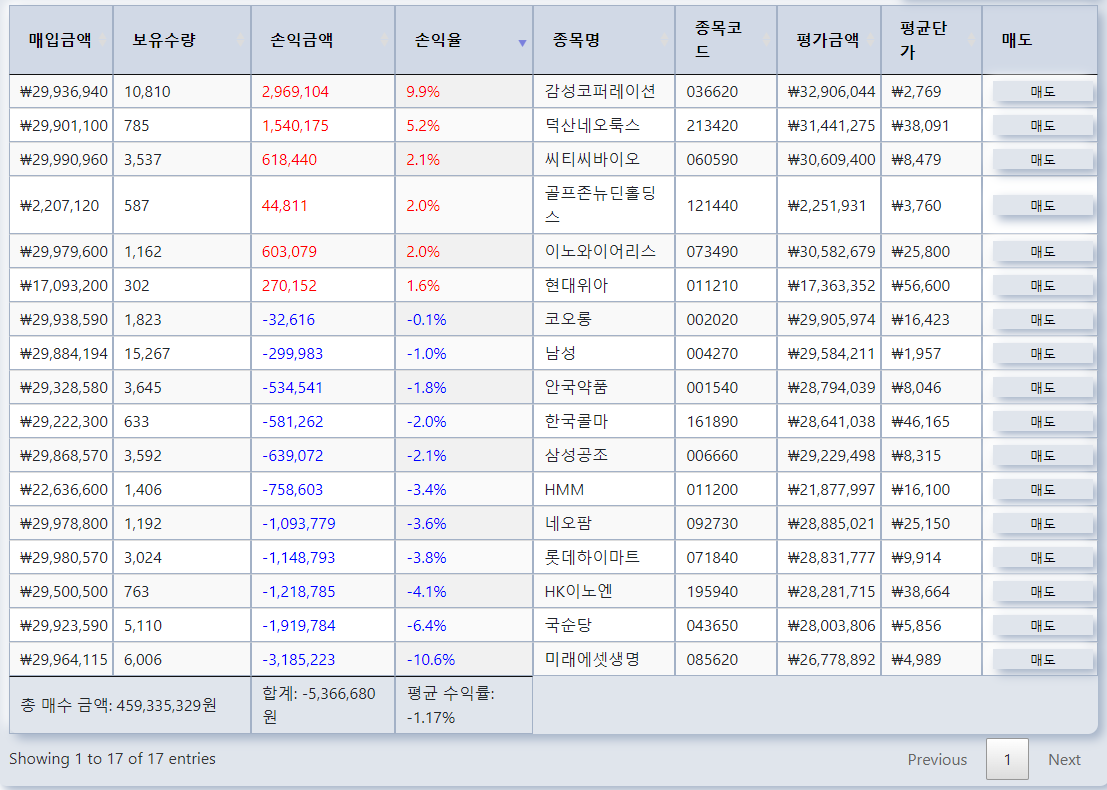
Task: Click stock name 코오롱
Action: click(568, 319)
